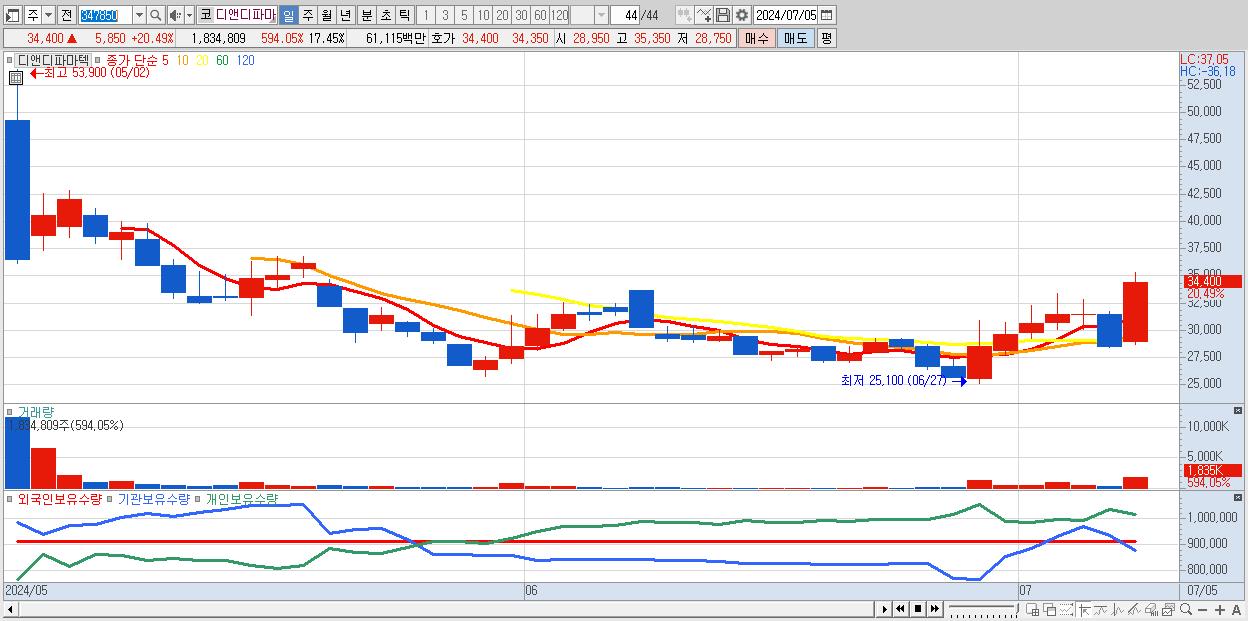The image size is (1248, 621).
Task: Click the speaker sound icon
Action: click(x=175, y=15)
